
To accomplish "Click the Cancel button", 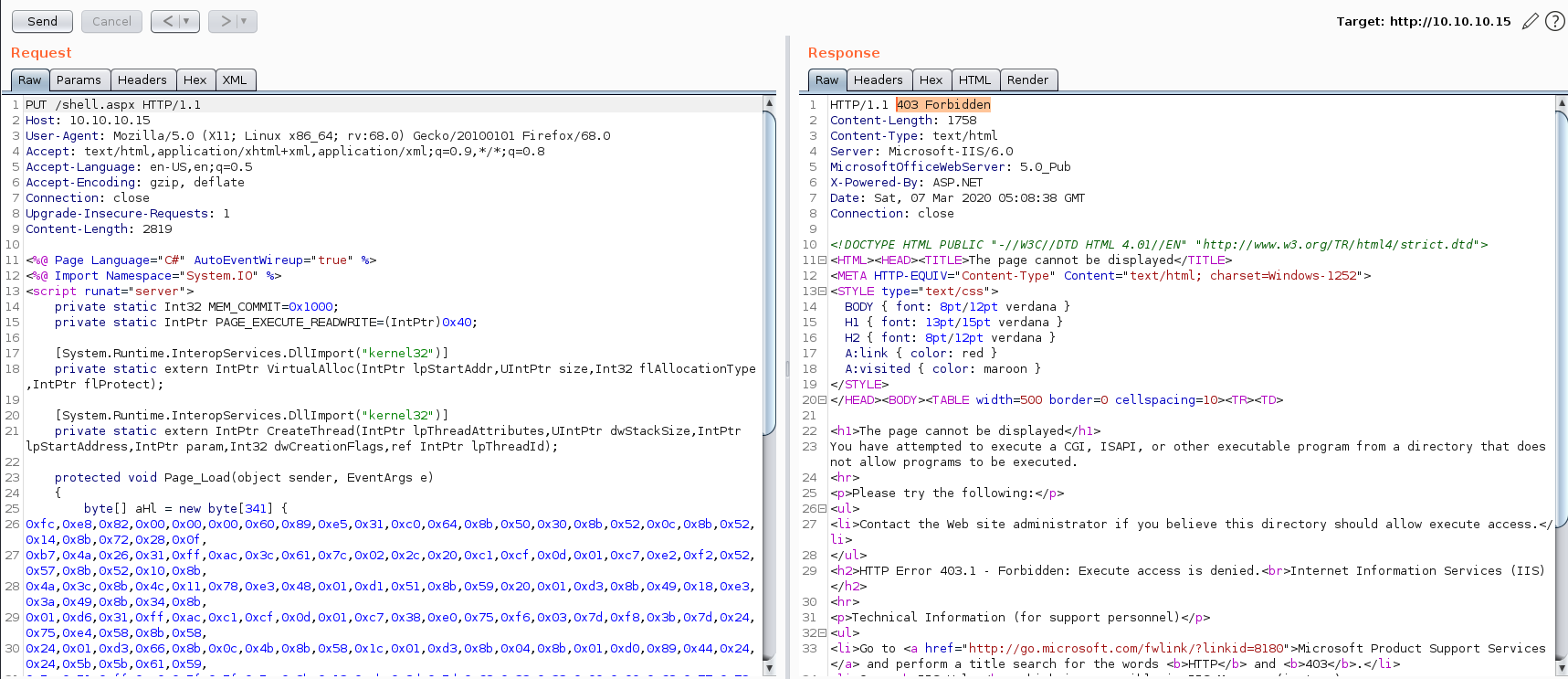I will (x=111, y=21).
